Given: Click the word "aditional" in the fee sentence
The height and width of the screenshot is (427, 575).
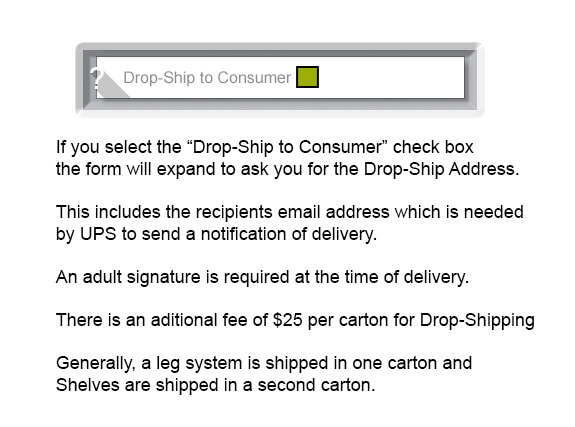Looking at the screenshot, I should (x=184, y=320).
